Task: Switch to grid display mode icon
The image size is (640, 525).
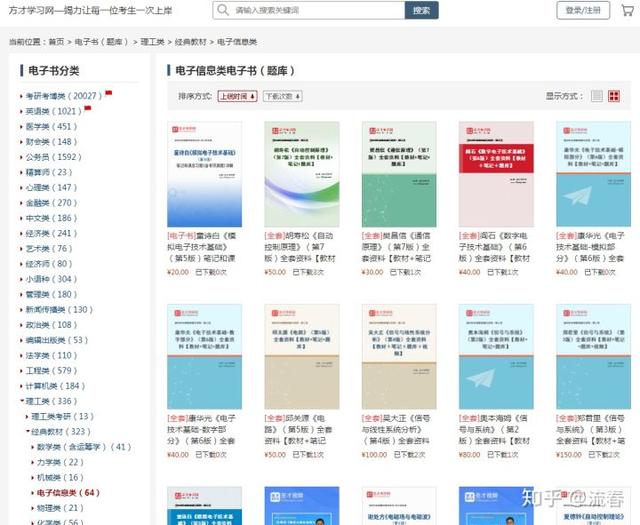Action: pos(614,96)
